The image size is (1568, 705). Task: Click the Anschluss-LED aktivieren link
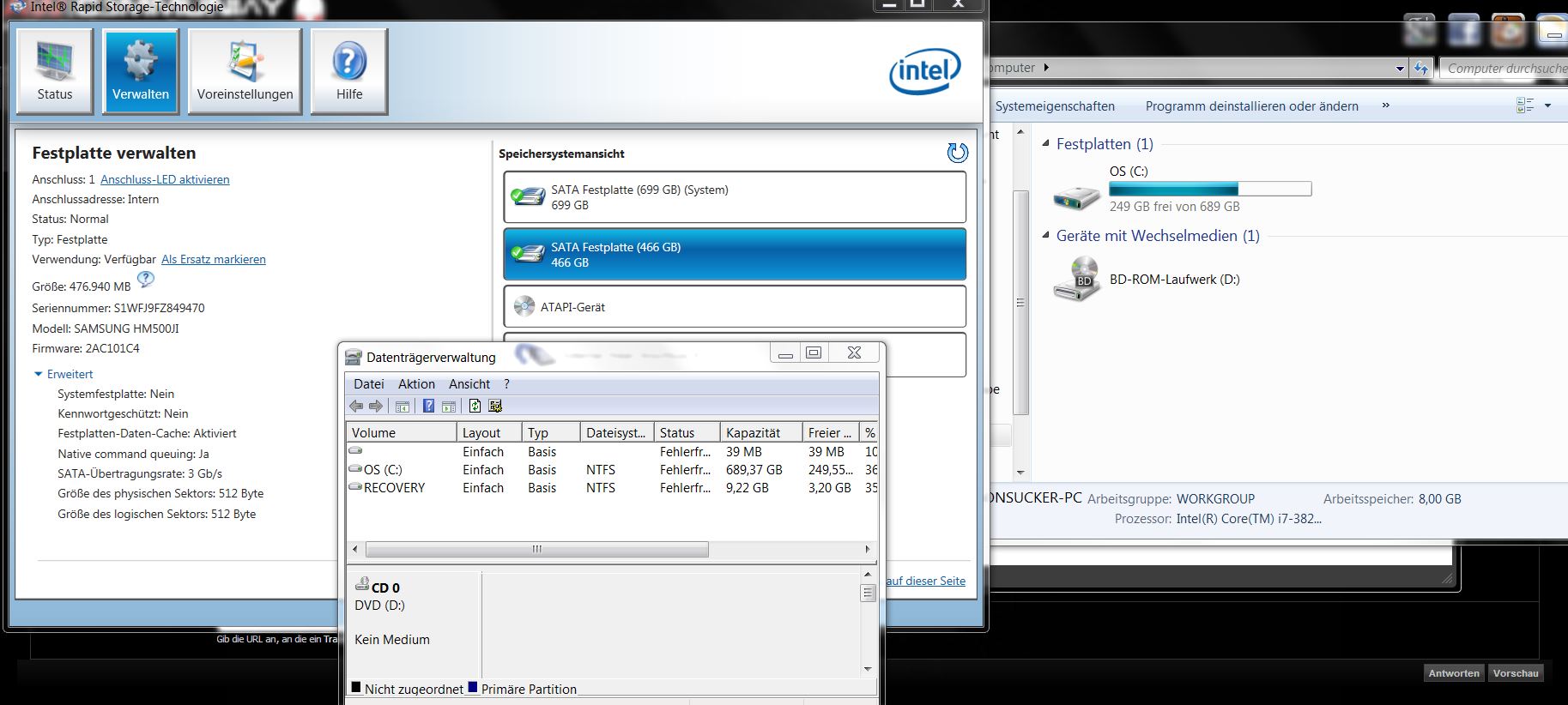[165, 179]
